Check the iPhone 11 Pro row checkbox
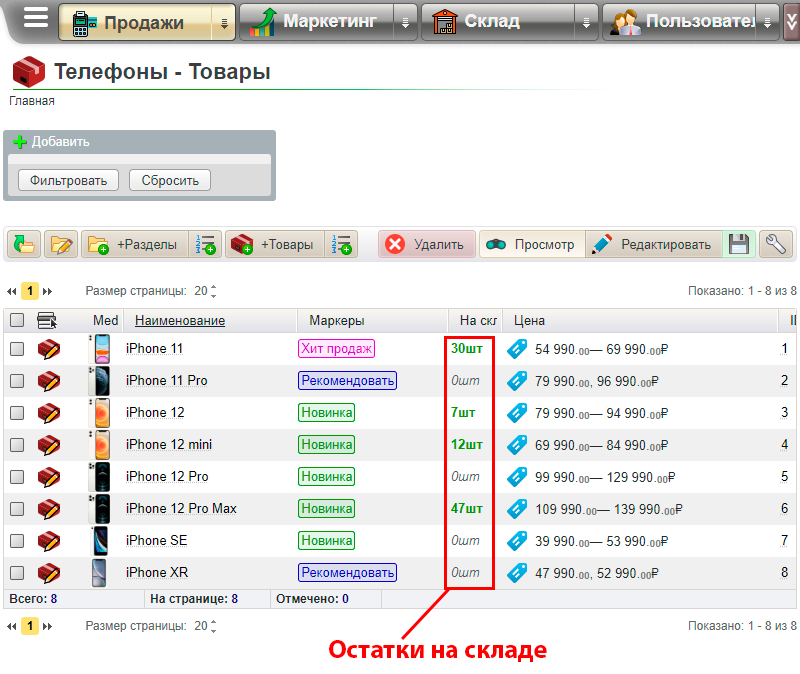Screen dimensions: 800x674 point(17,381)
